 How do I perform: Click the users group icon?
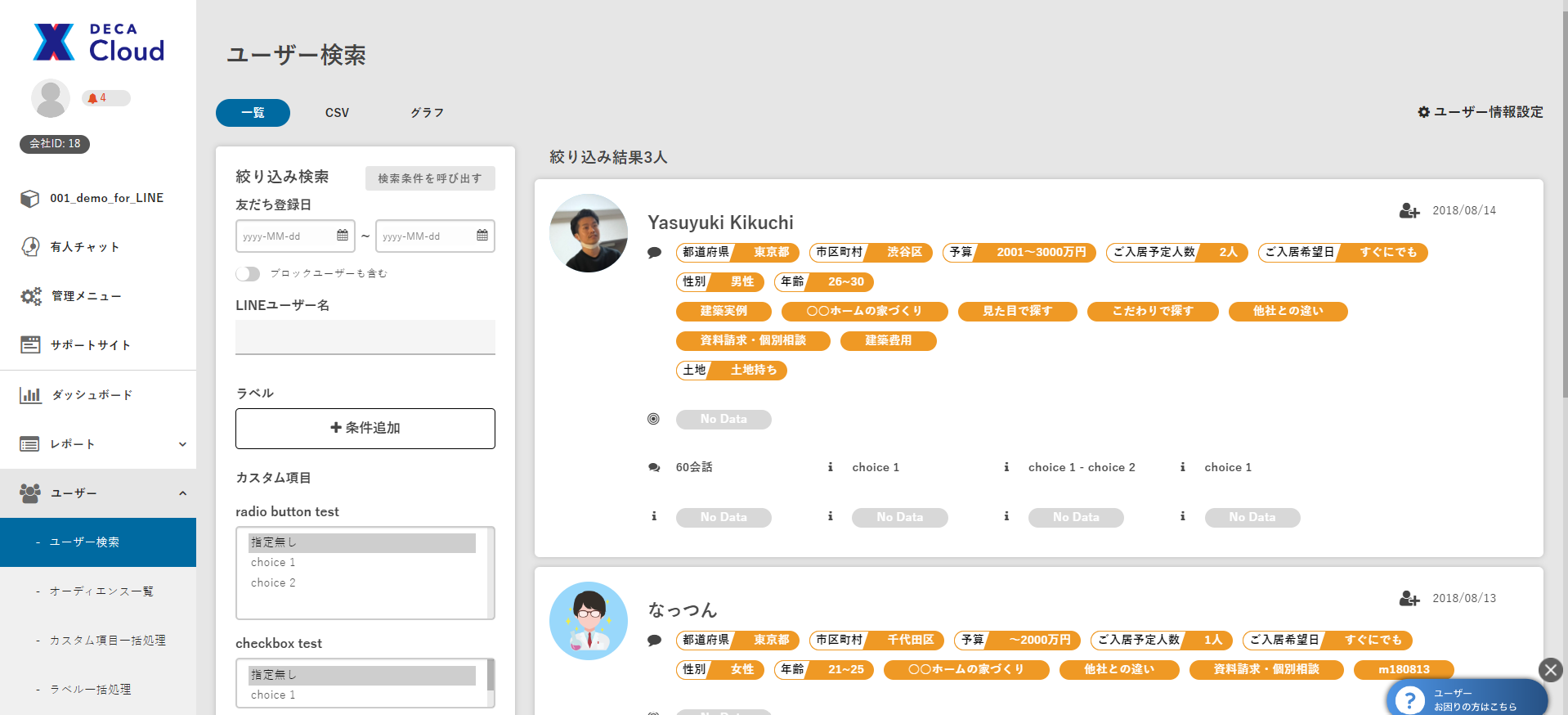[x=30, y=493]
